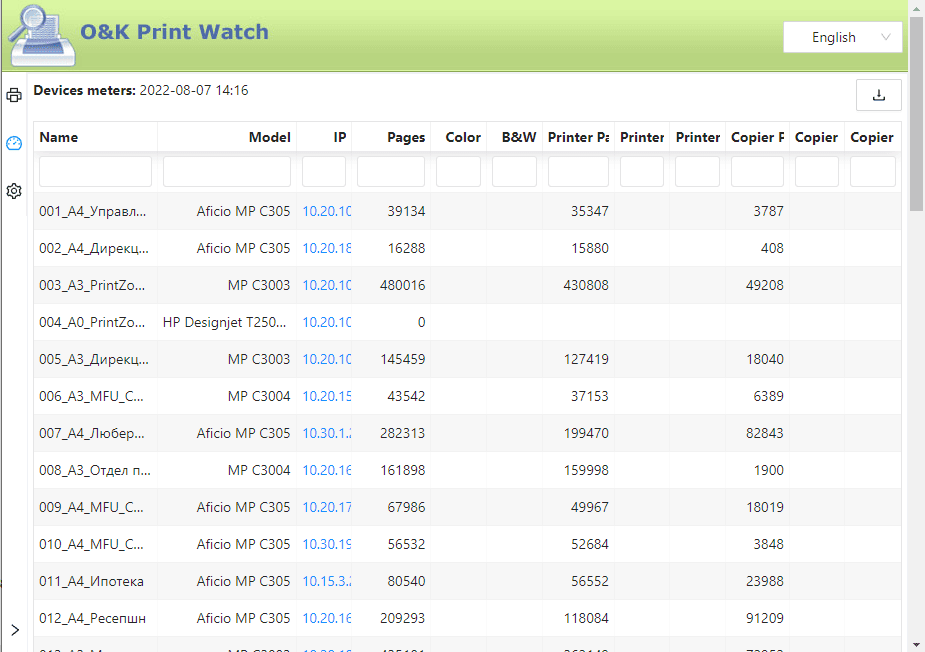Click the download export button
Image resolution: width=925 pixels, height=652 pixels.
[878, 95]
